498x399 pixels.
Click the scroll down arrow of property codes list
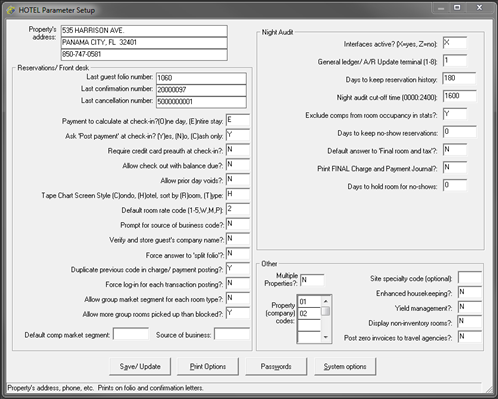point(326,337)
